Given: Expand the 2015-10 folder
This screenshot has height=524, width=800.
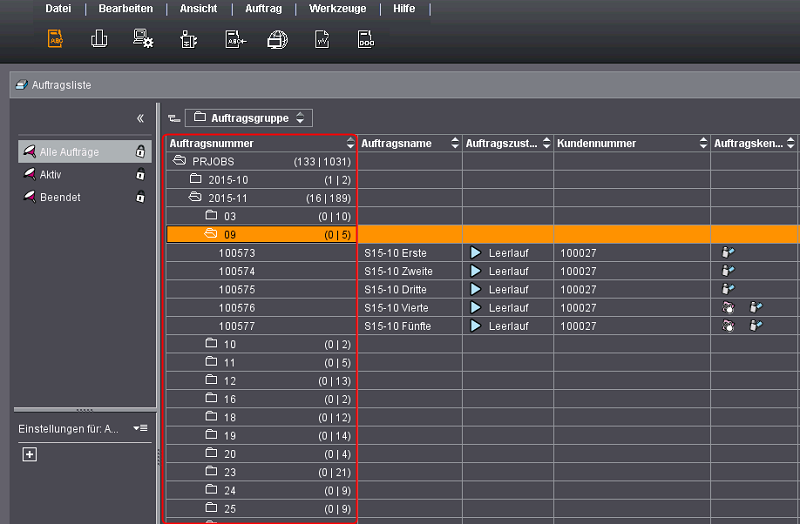Looking at the screenshot, I should pyautogui.click(x=195, y=179).
